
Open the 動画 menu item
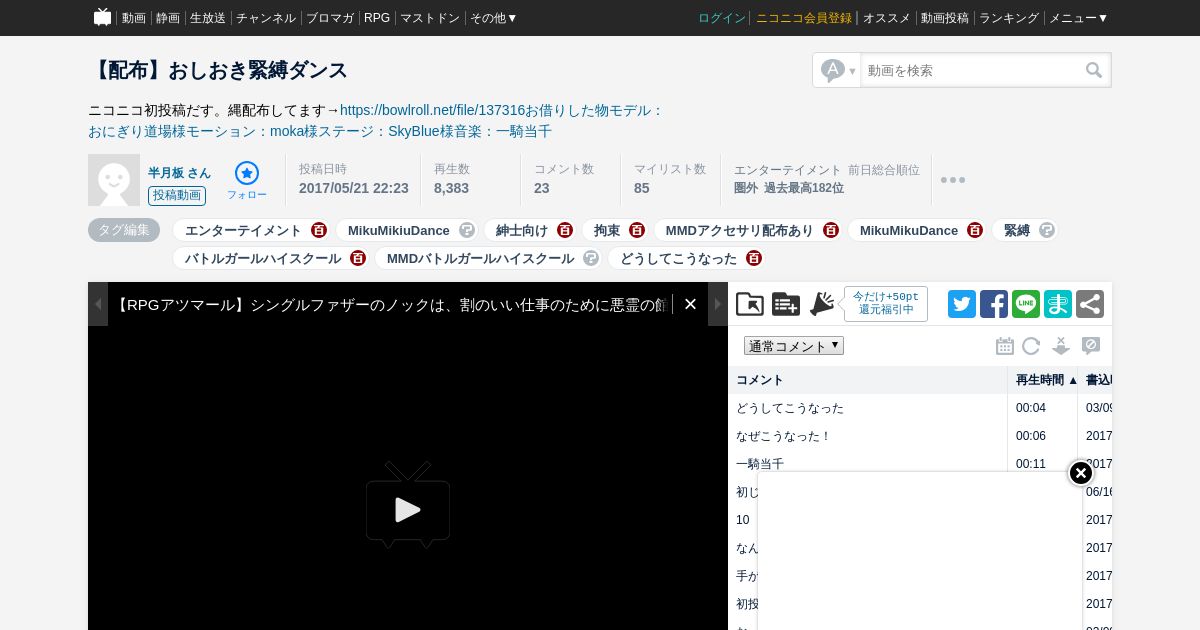coord(134,18)
